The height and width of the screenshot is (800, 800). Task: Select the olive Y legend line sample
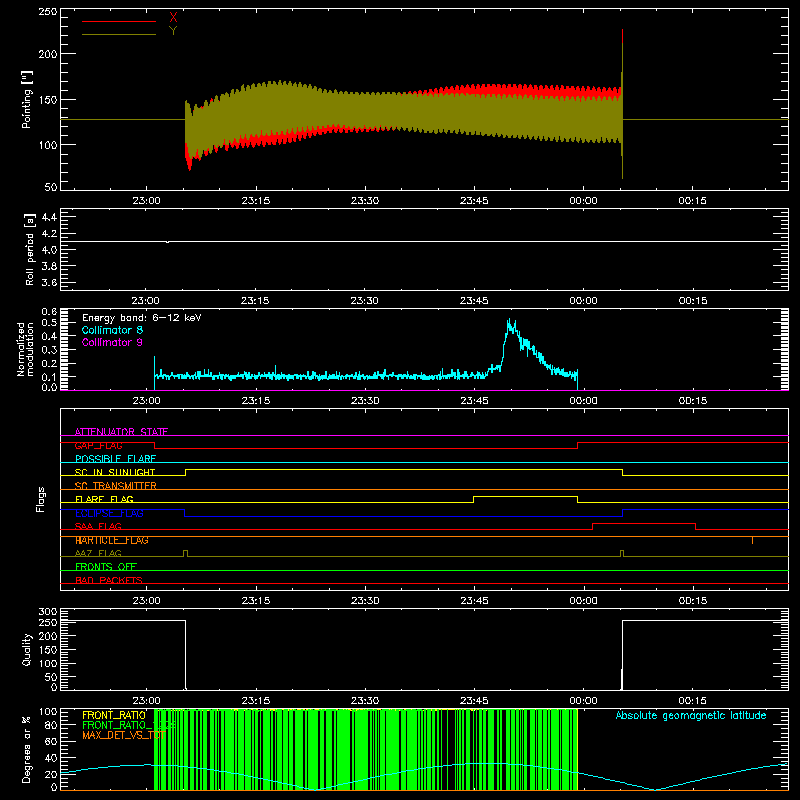pos(119,34)
